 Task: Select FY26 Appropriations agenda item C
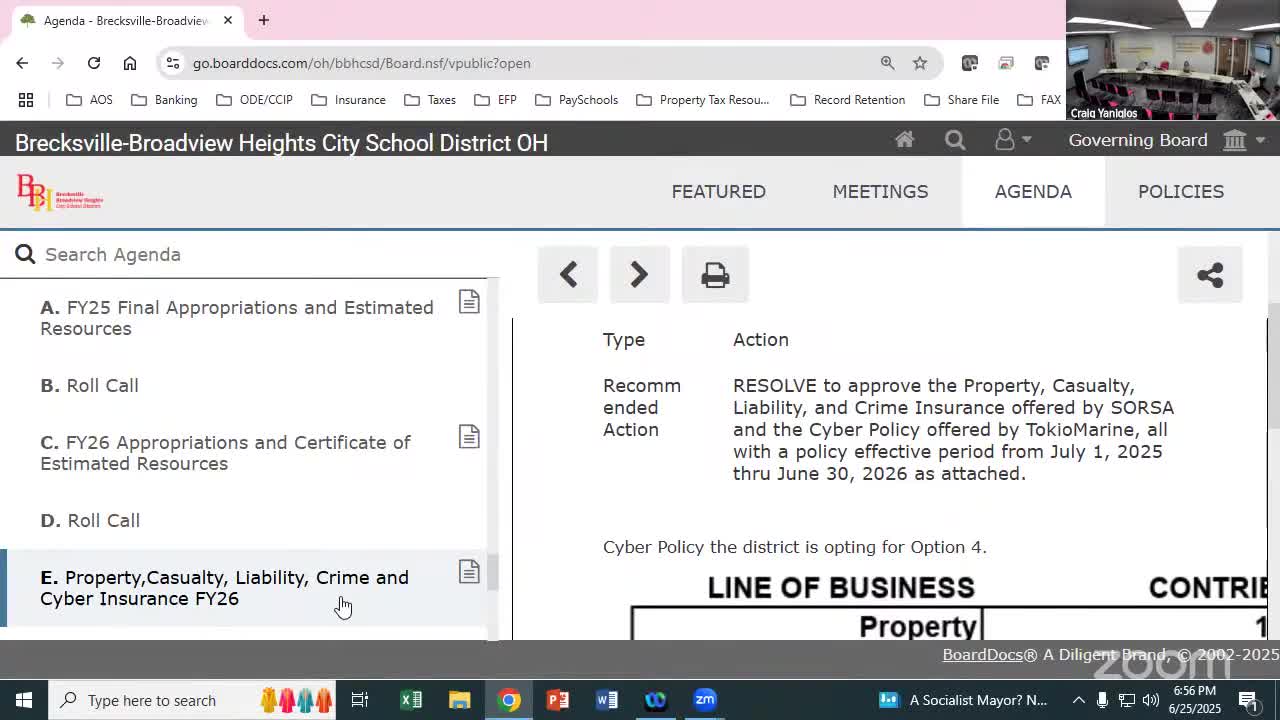coord(225,453)
